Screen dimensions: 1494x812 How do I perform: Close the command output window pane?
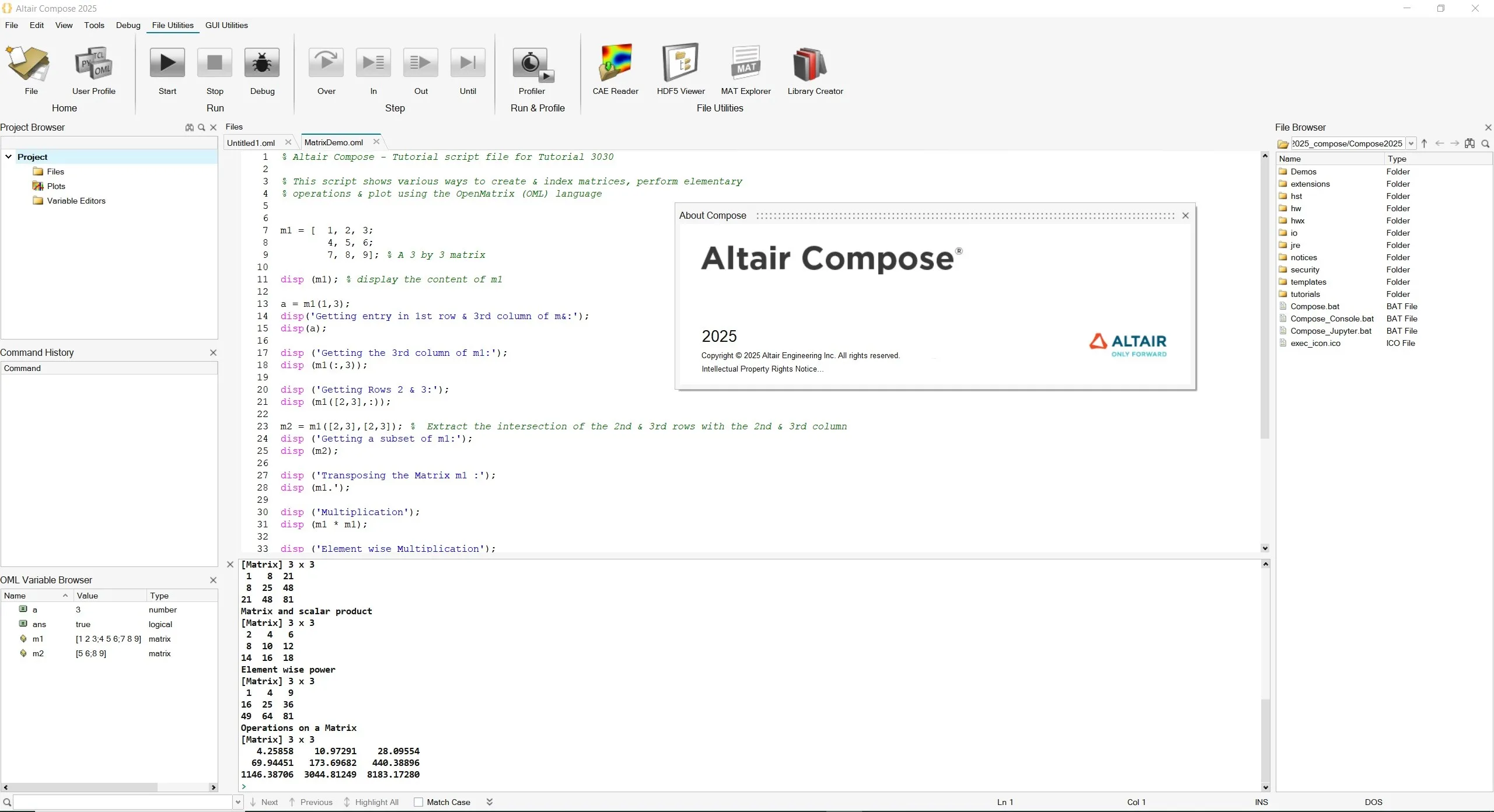(x=230, y=565)
